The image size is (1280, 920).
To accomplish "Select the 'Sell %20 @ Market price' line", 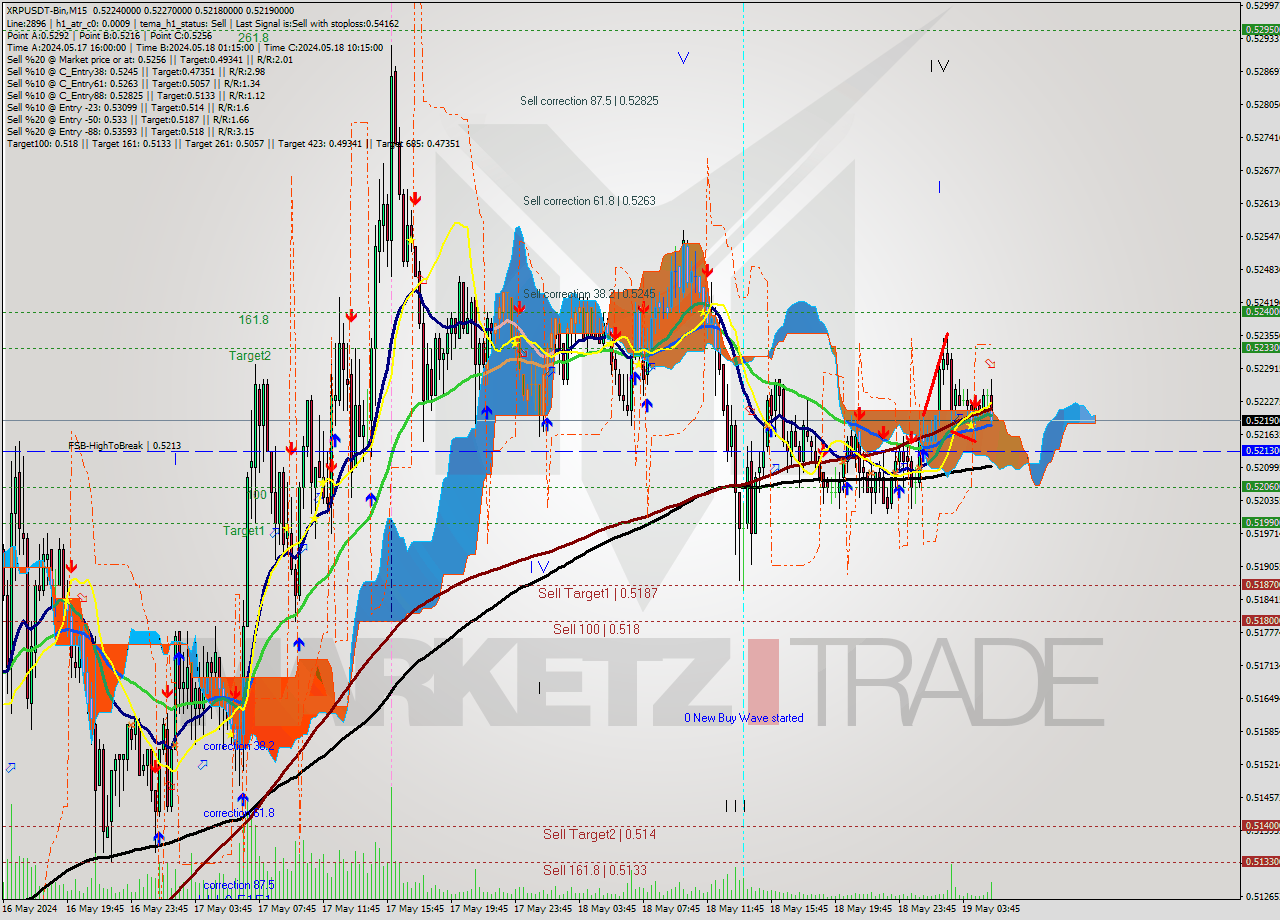I will tap(150, 59).
